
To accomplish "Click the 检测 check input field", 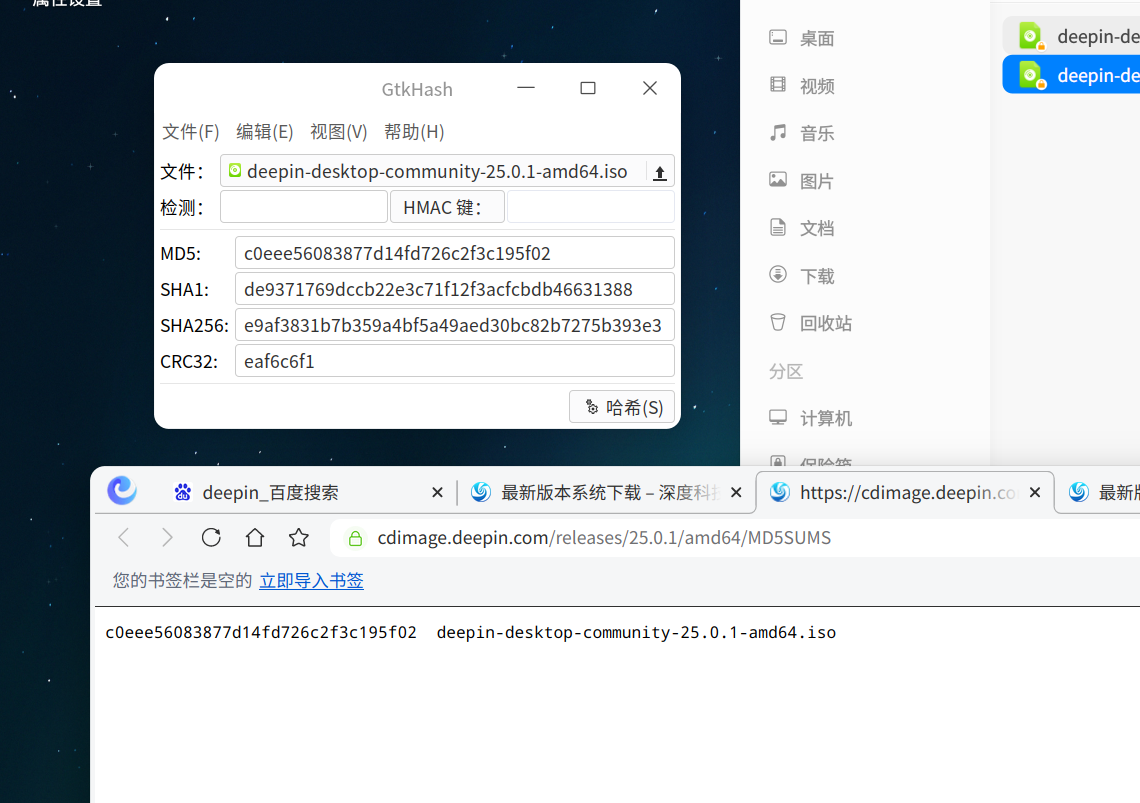I will 304,207.
